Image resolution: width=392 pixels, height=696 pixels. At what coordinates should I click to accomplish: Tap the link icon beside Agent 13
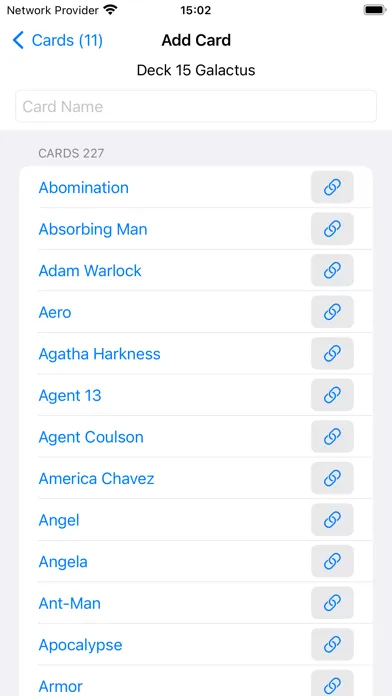click(332, 395)
